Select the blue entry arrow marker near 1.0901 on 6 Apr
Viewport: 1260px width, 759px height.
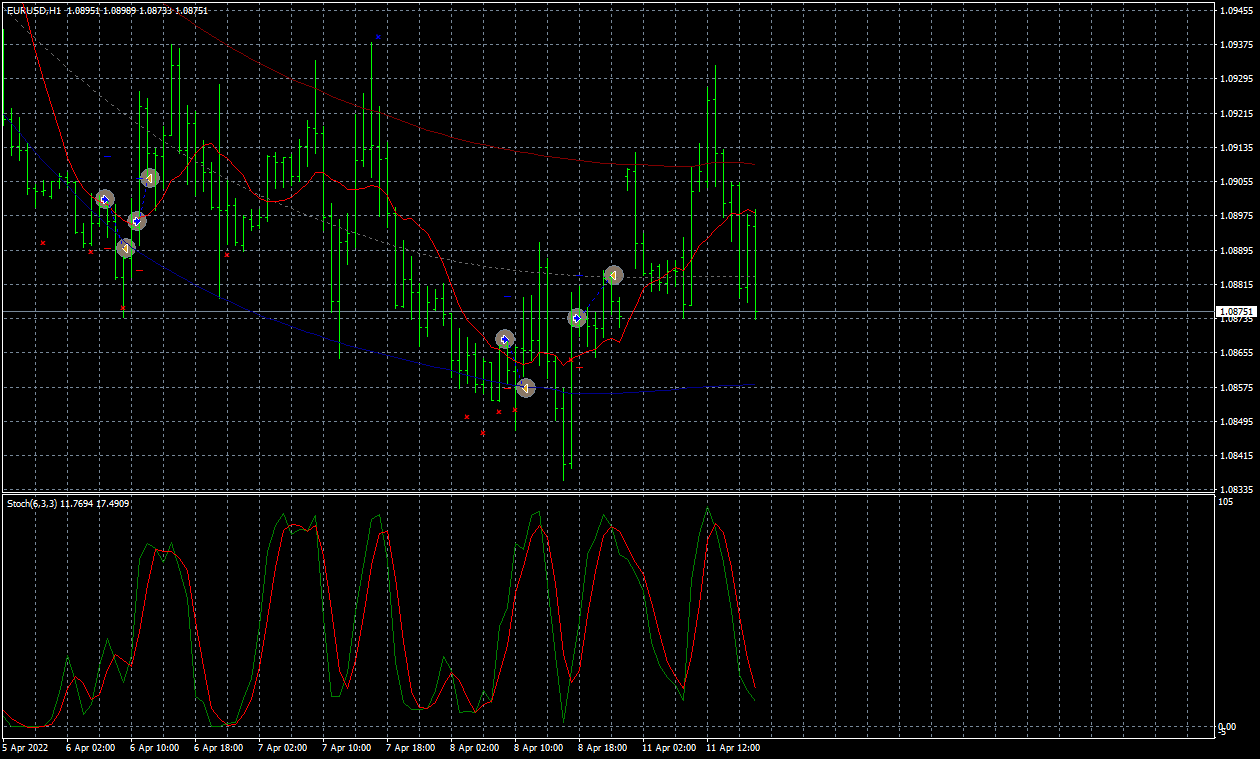(105, 200)
